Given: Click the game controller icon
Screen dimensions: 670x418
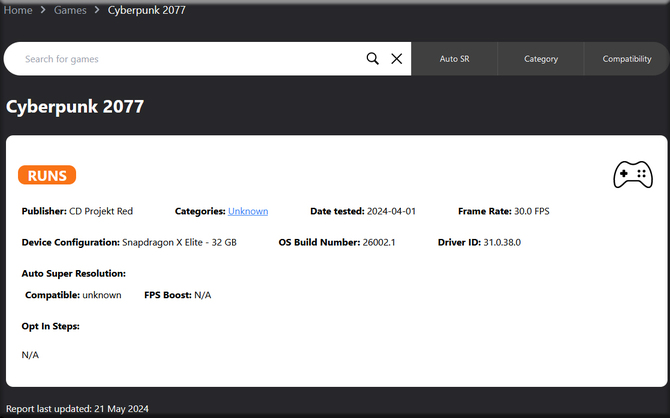Looking at the screenshot, I should 633,174.
